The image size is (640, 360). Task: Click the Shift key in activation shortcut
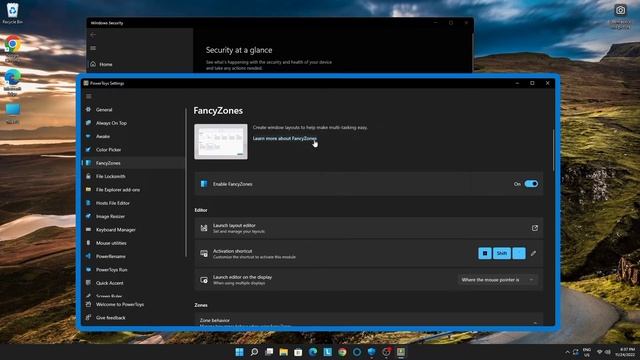coord(502,253)
